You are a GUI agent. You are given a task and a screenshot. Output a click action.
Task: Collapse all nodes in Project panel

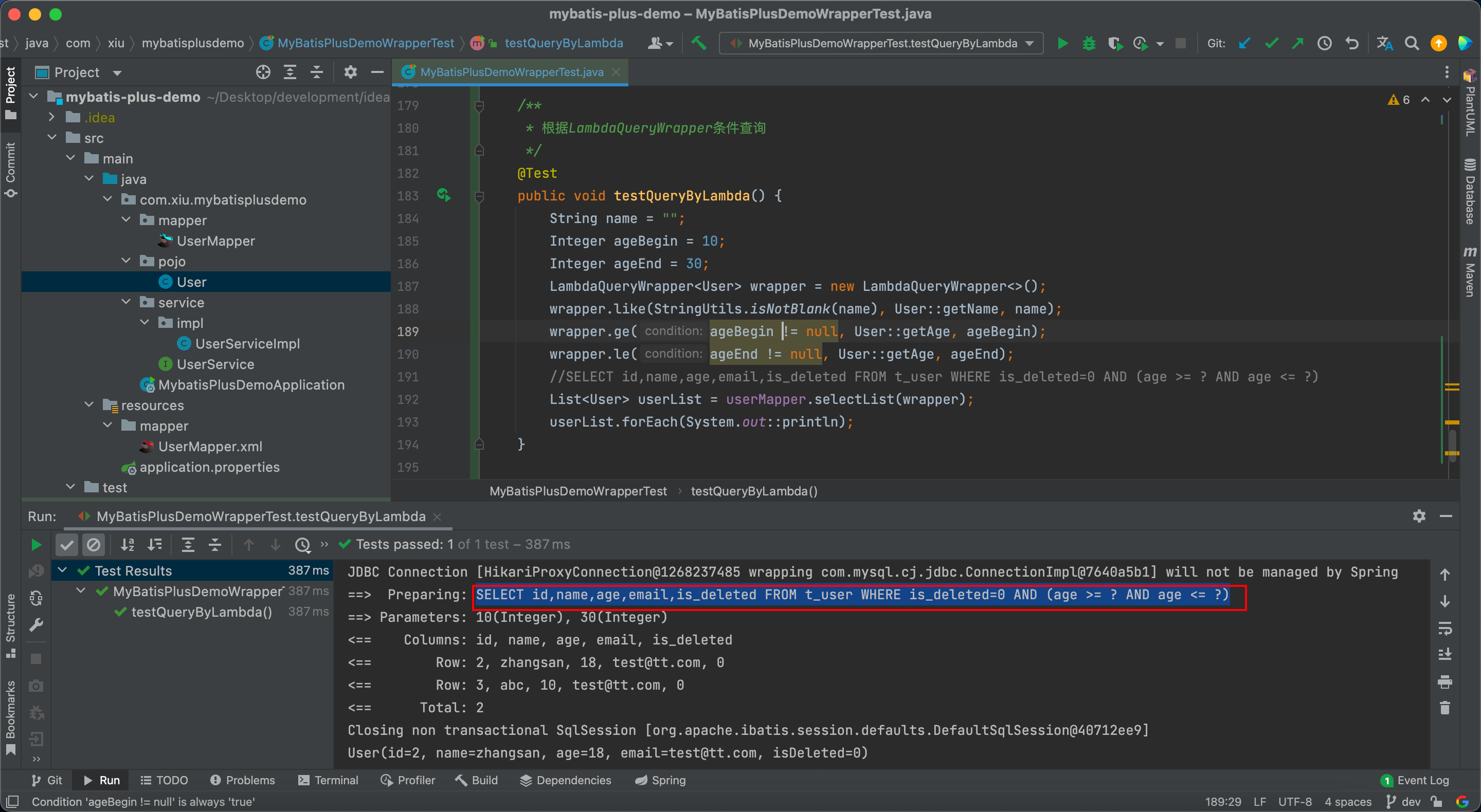317,72
